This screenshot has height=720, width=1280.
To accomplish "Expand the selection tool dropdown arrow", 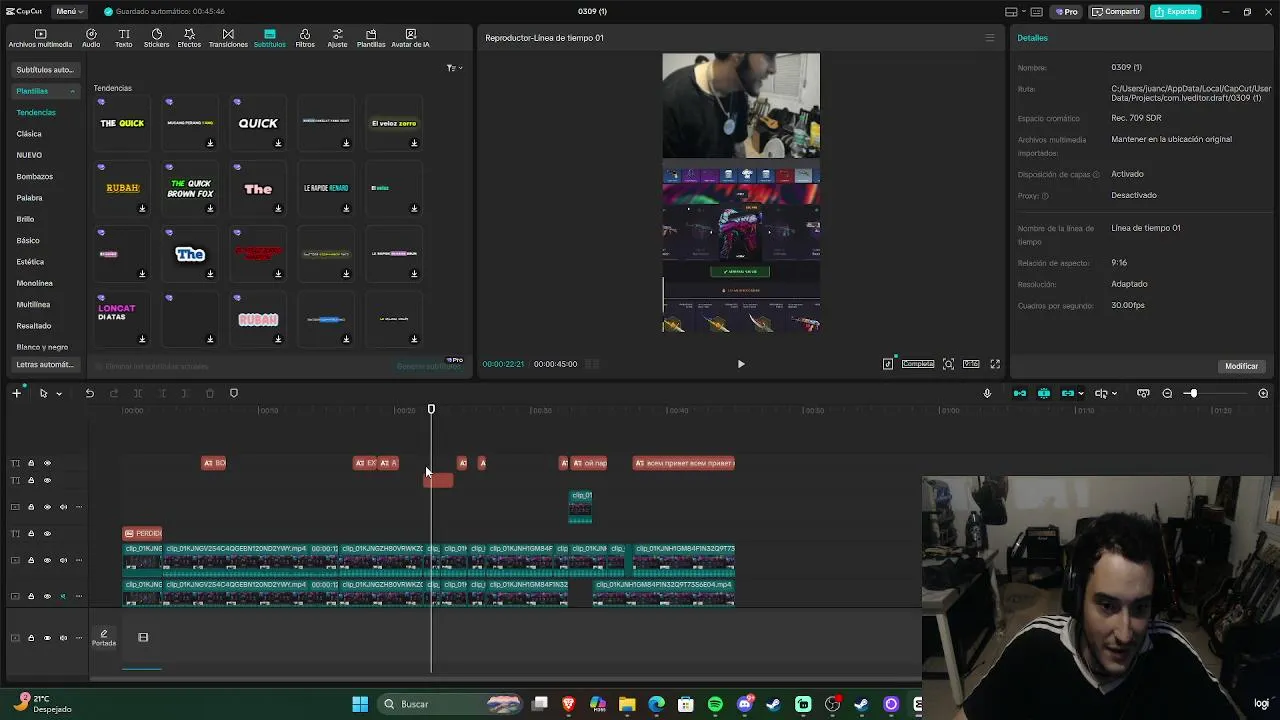I will click(59, 394).
